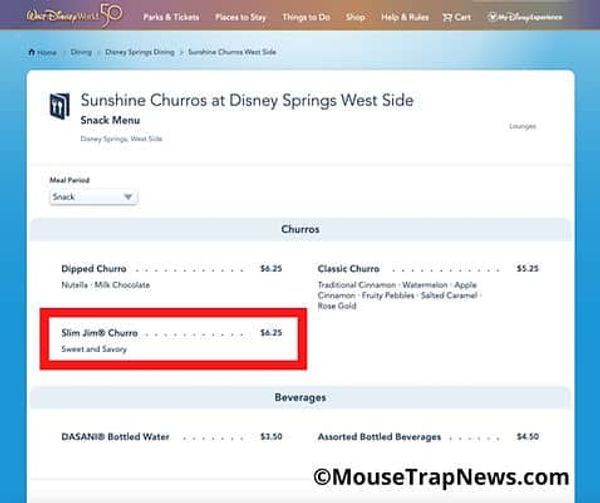Click the Sweet and Savory description
This screenshot has width=600, height=503.
94,349
